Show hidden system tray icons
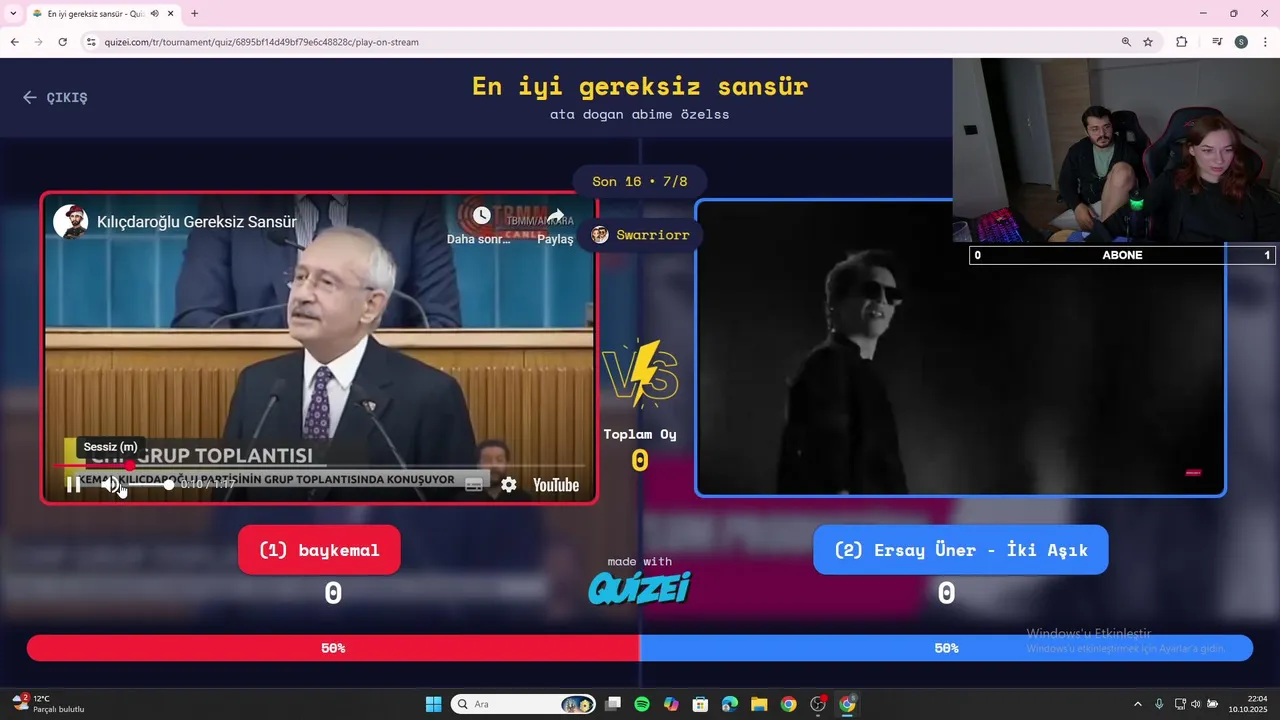 [1137, 704]
